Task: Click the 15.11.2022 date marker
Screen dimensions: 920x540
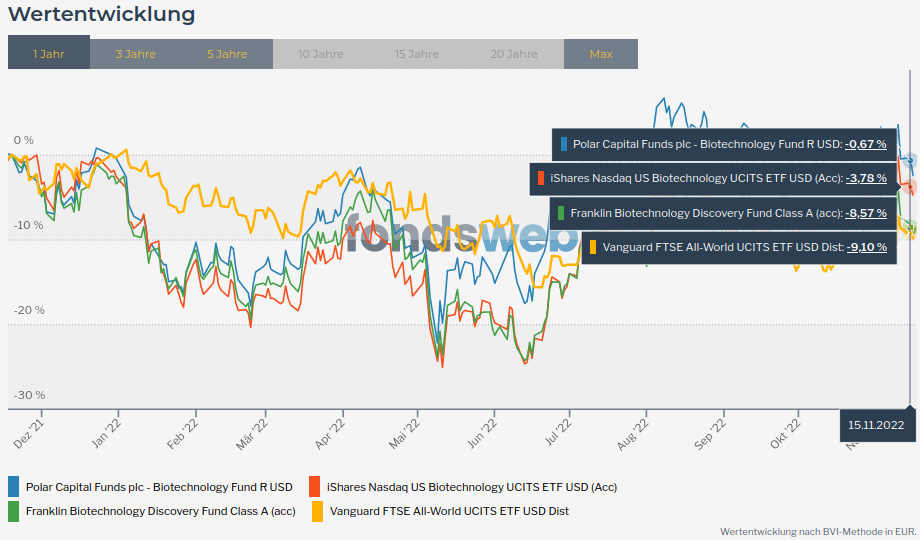Action: click(x=876, y=425)
